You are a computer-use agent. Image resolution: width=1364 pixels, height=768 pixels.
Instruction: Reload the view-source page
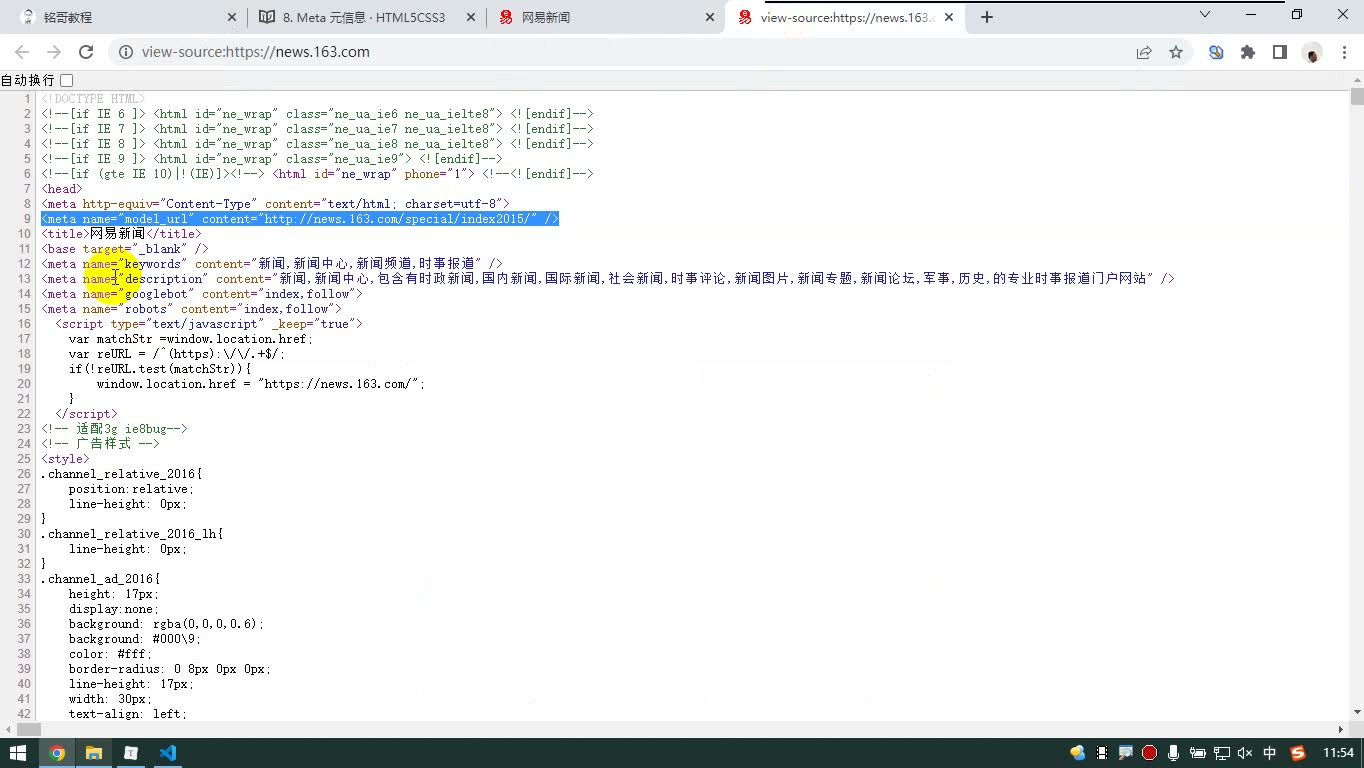86,52
